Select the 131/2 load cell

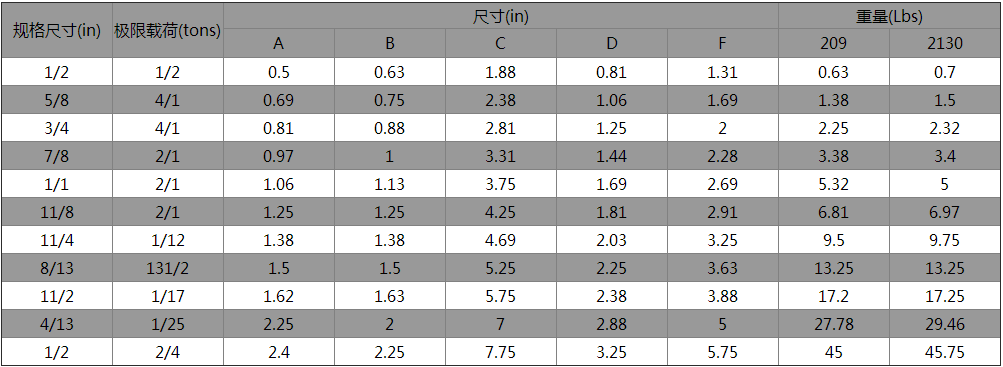pyautogui.click(x=168, y=269)
